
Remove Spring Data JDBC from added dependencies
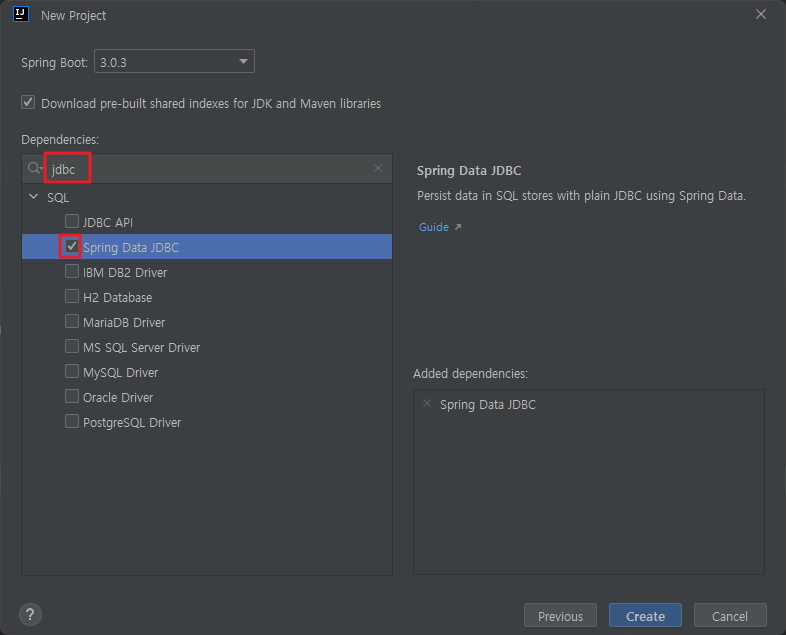427,403
